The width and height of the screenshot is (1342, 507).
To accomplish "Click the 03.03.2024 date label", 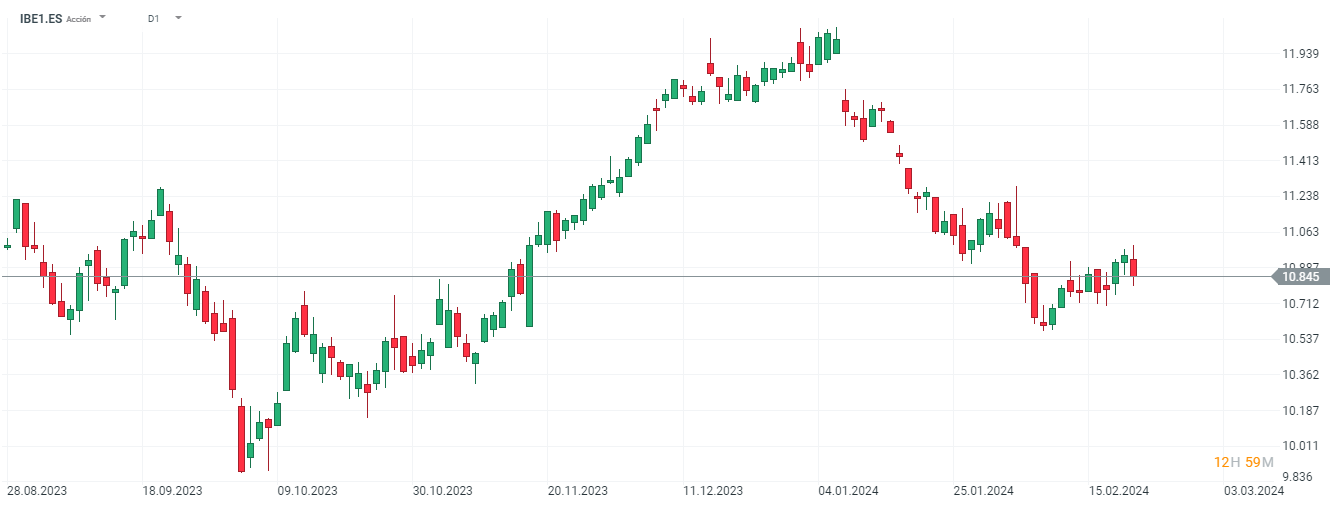I will [x=1254, y=491].
